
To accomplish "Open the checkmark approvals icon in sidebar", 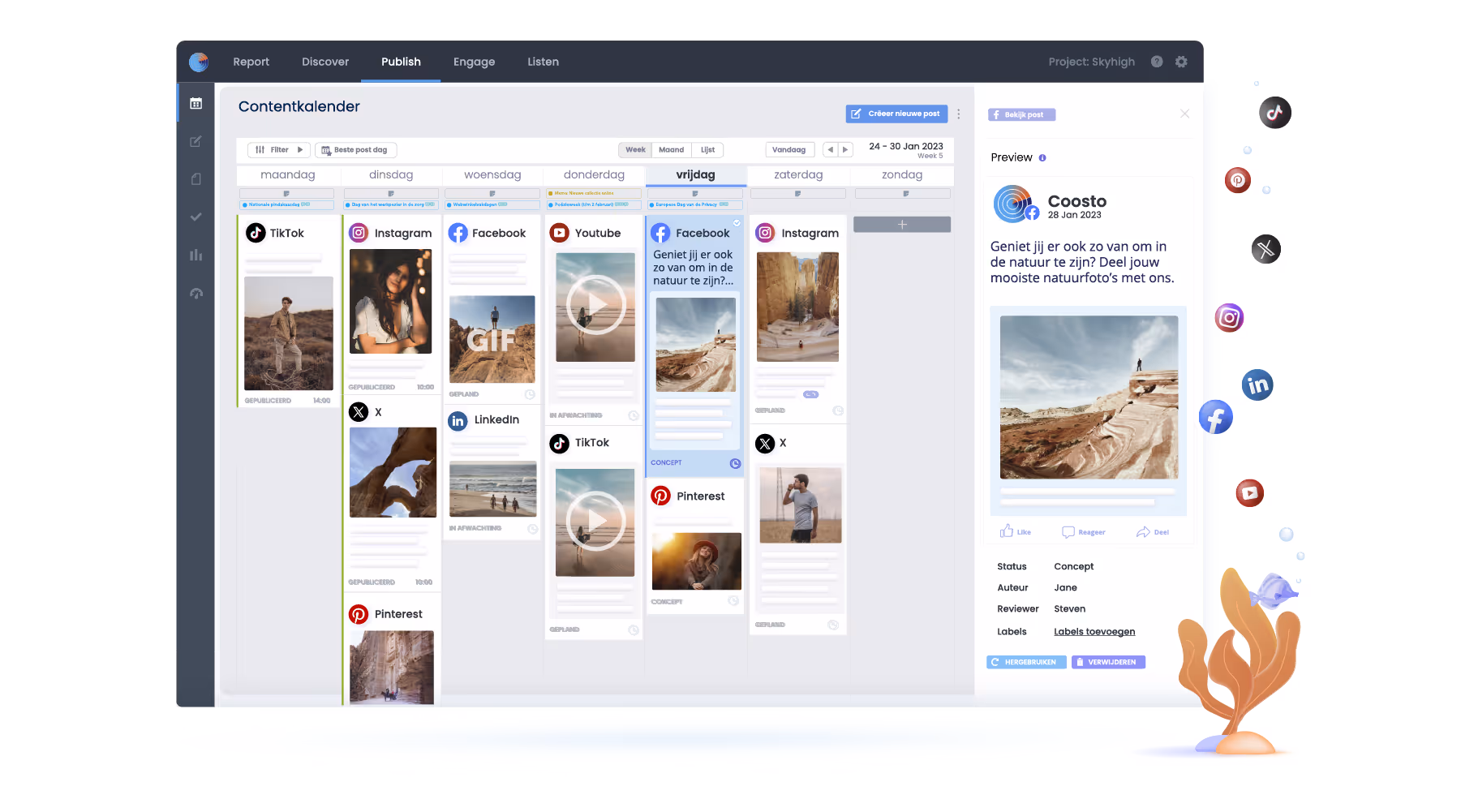I will click(x=196, y=217).
